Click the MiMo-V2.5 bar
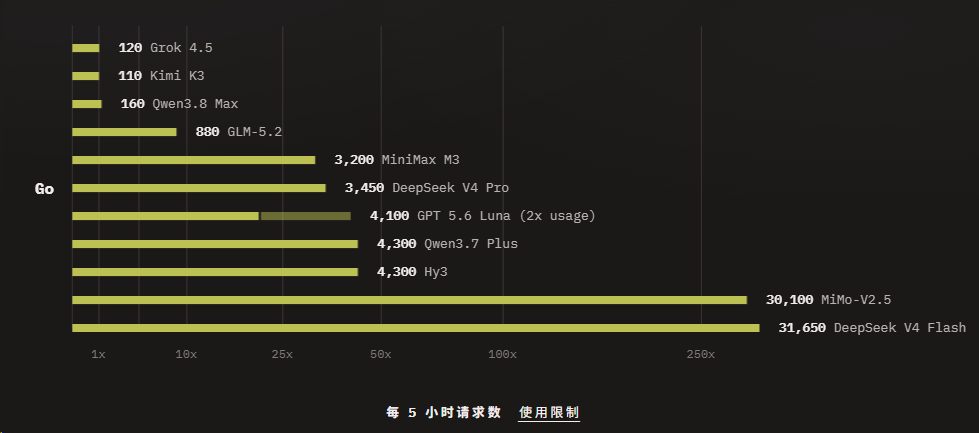Viewport: 979px width, 433px height. click(x=410, y=300)
